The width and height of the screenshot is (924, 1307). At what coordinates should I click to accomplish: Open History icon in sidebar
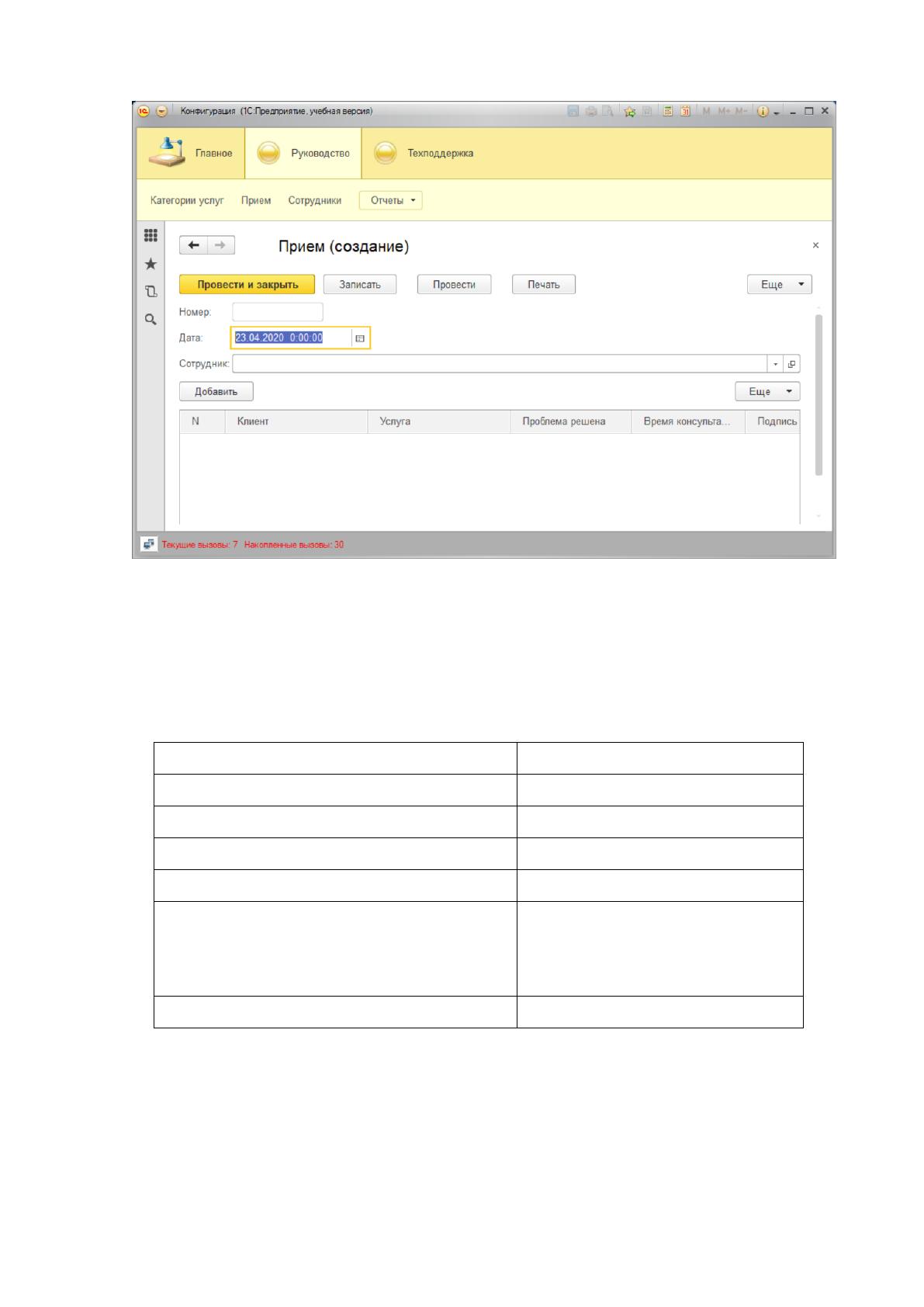151,292
